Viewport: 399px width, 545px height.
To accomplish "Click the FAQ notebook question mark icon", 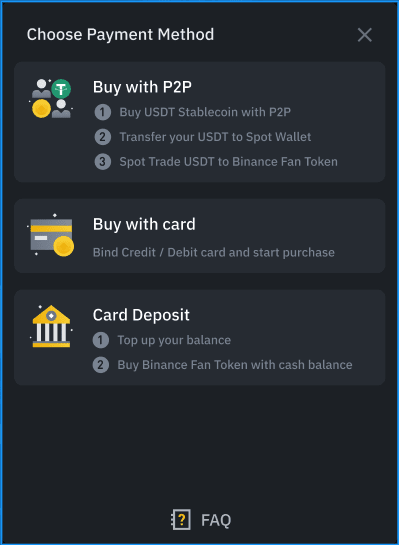I will pyautogui.click(x=181, y=520).
